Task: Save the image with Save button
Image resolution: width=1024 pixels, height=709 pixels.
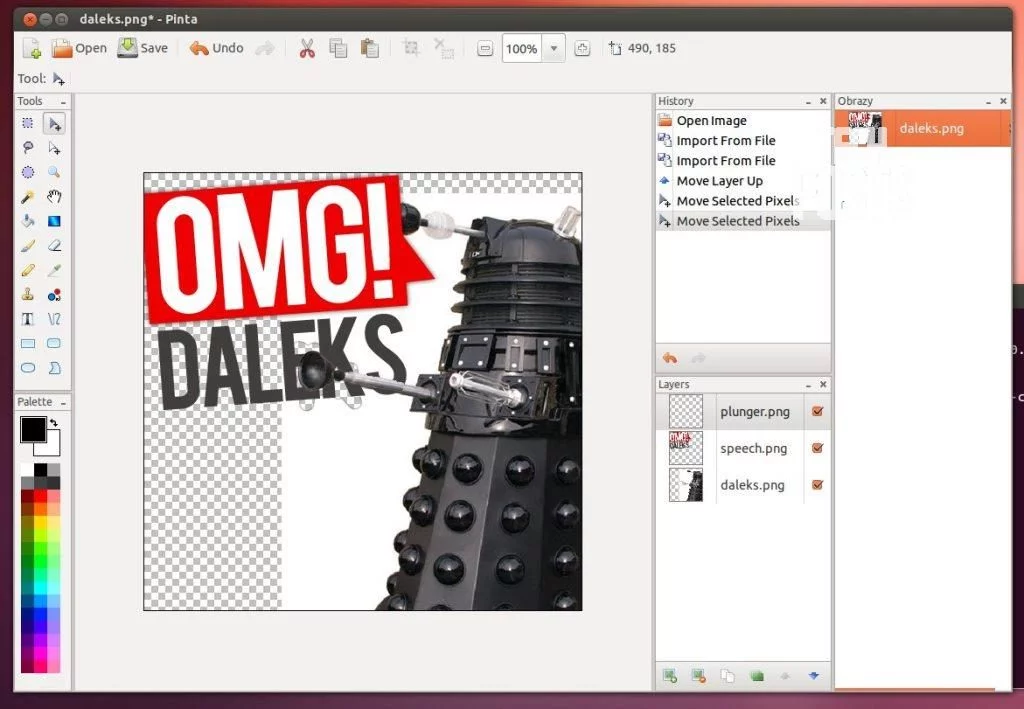Action: pyautogui.click(x=142, y=48)
